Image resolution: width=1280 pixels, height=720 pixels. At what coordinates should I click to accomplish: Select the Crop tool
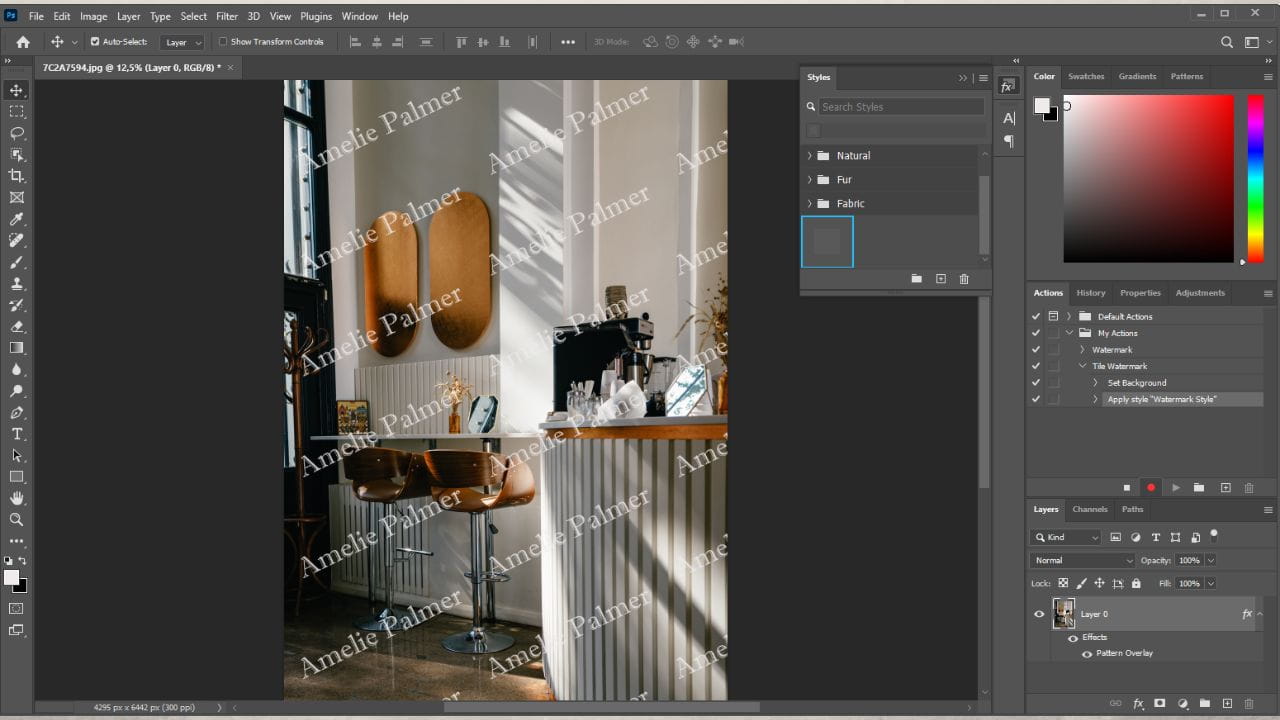pyautogui.click(x=14, y=175)
